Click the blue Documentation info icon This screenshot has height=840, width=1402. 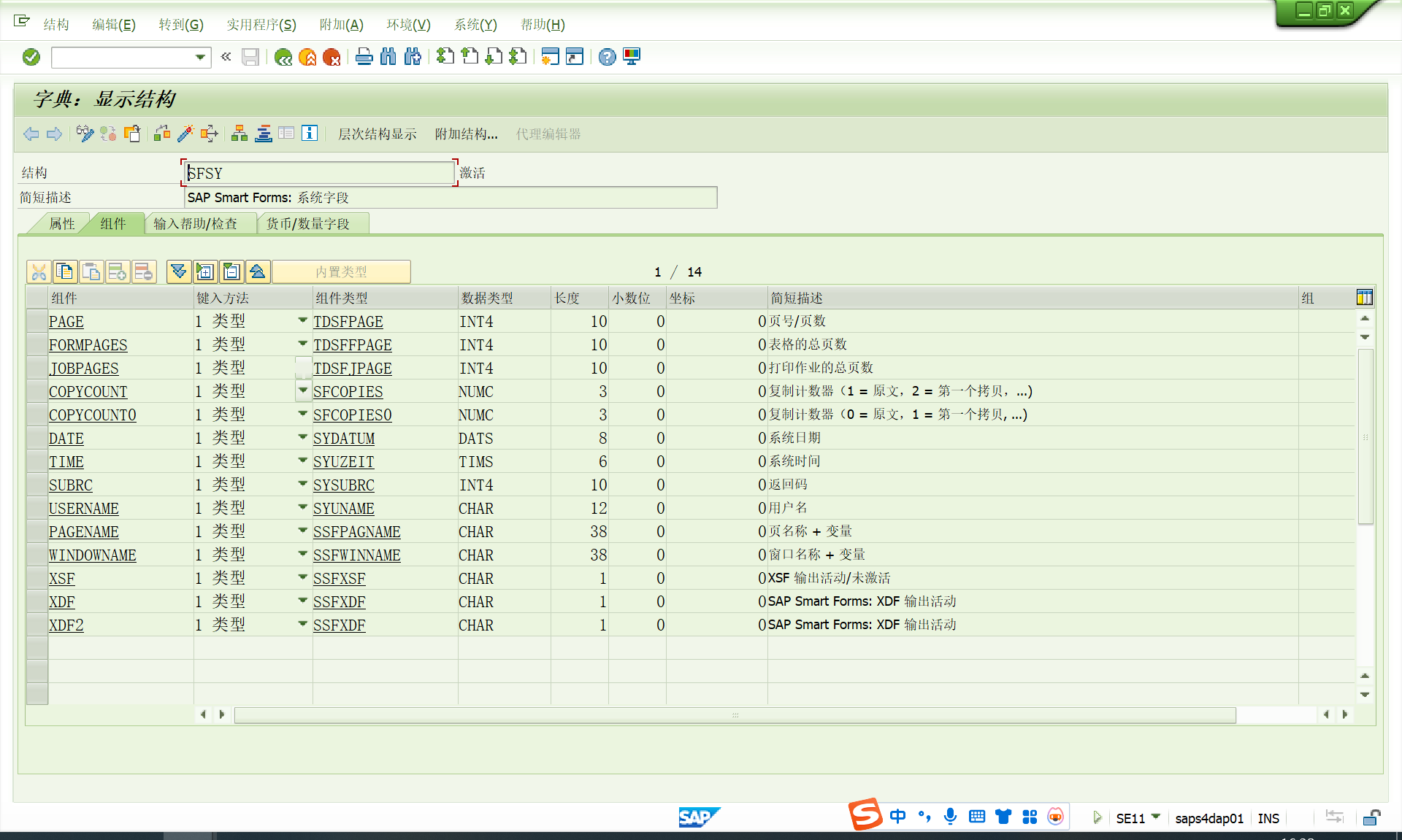pos(310,134)
